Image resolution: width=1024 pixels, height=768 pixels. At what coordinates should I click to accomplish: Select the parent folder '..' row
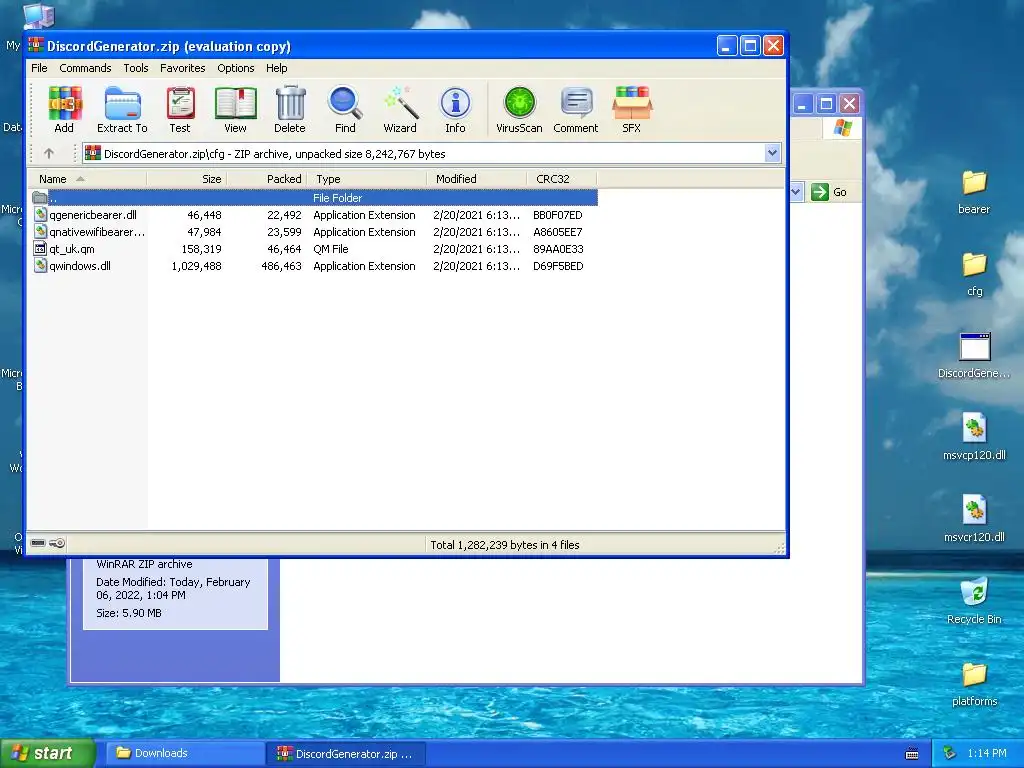pyautogui.click(x=314, y=198)
